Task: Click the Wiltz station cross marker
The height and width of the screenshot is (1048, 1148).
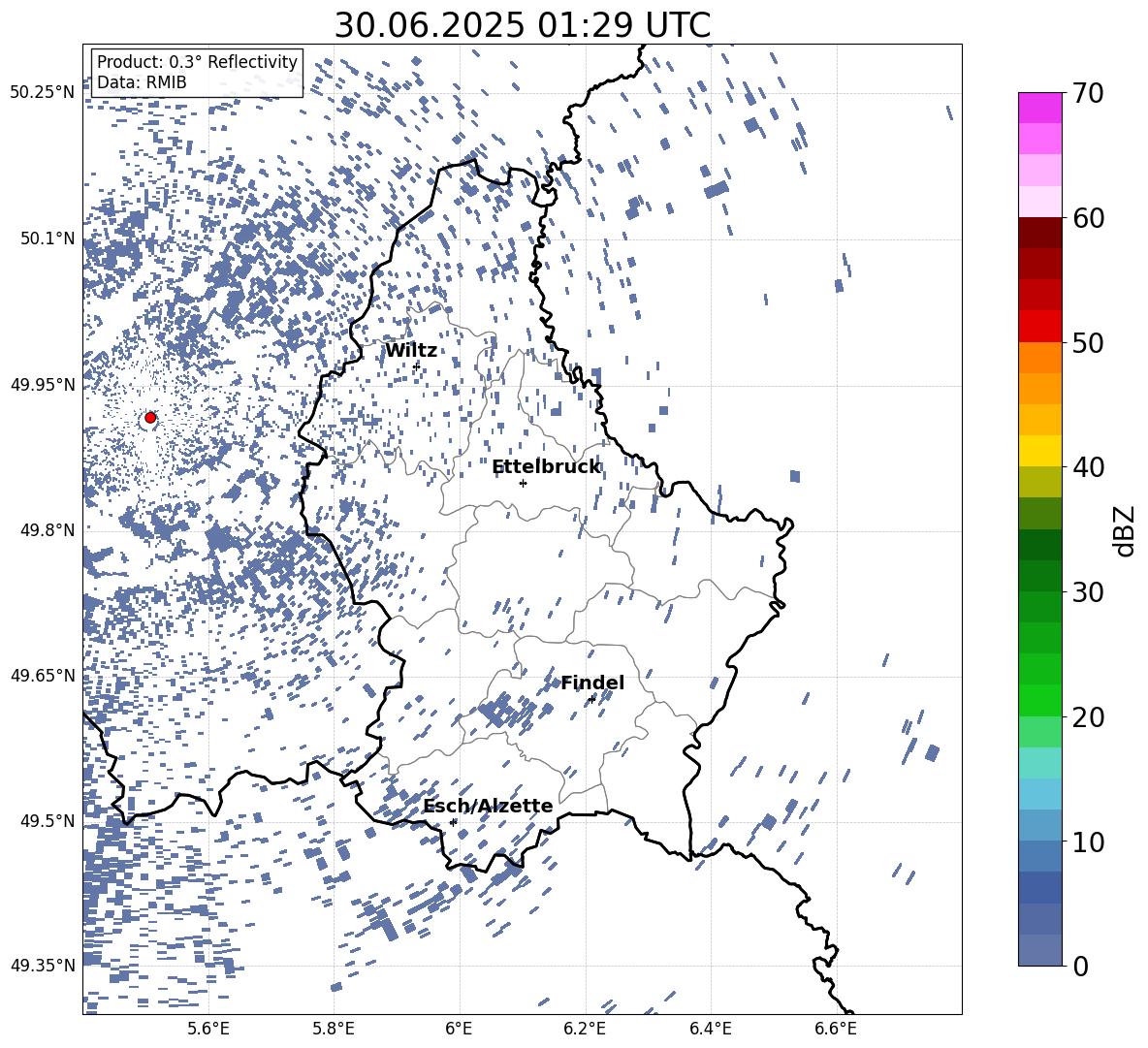Action: pyautogui.click(x=417, y=365)
